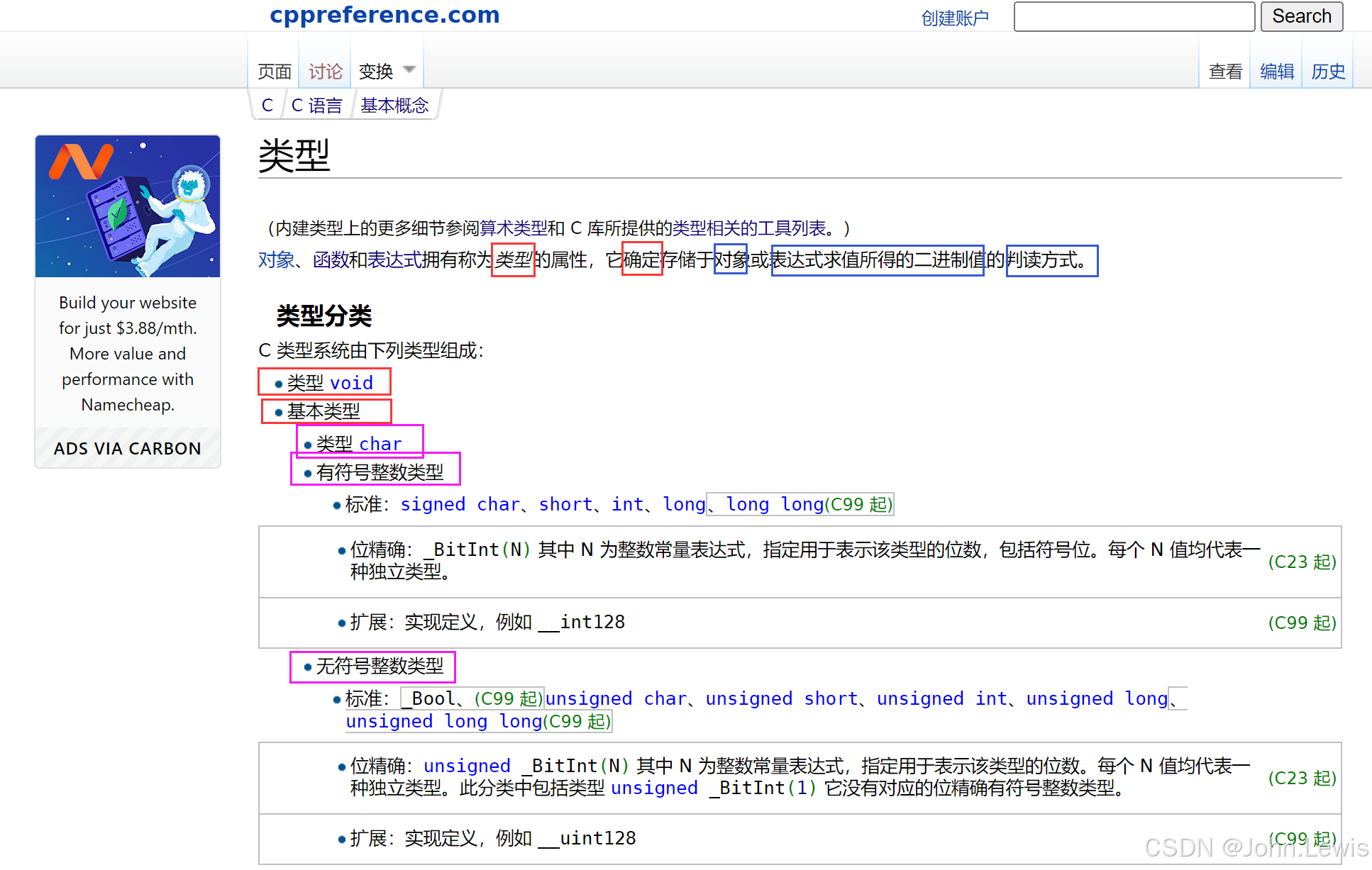Click ADS VIA CARBON label
Image resolution: width=1372 pixels, height=870 pixels.
pyautogui.click(x=128, y=449)
